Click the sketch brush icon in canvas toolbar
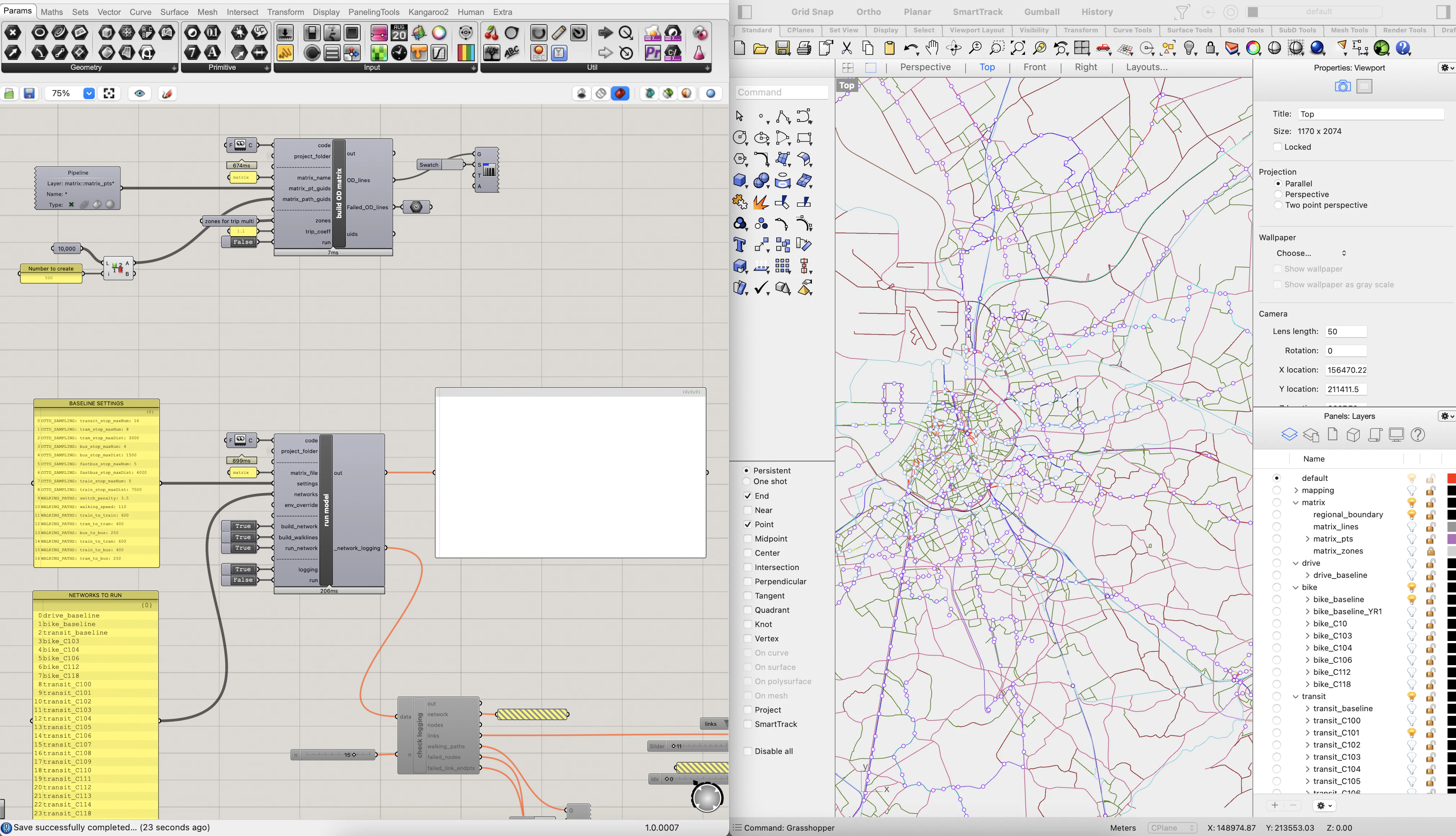Viewport: 1456px width, 836px height. 167,93
